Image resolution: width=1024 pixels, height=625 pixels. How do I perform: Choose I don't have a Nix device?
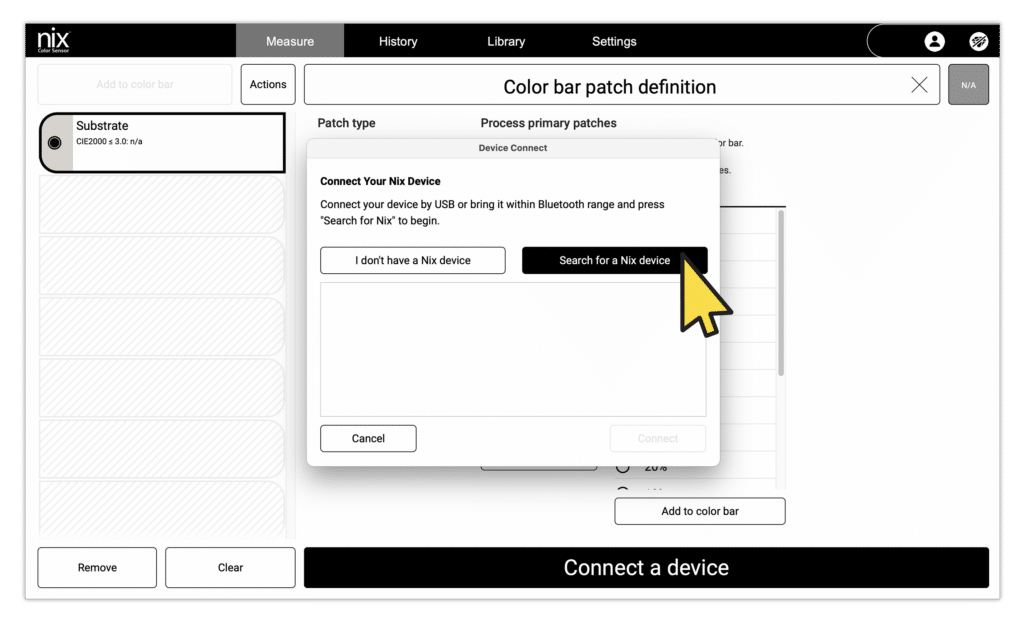point(412,259)
